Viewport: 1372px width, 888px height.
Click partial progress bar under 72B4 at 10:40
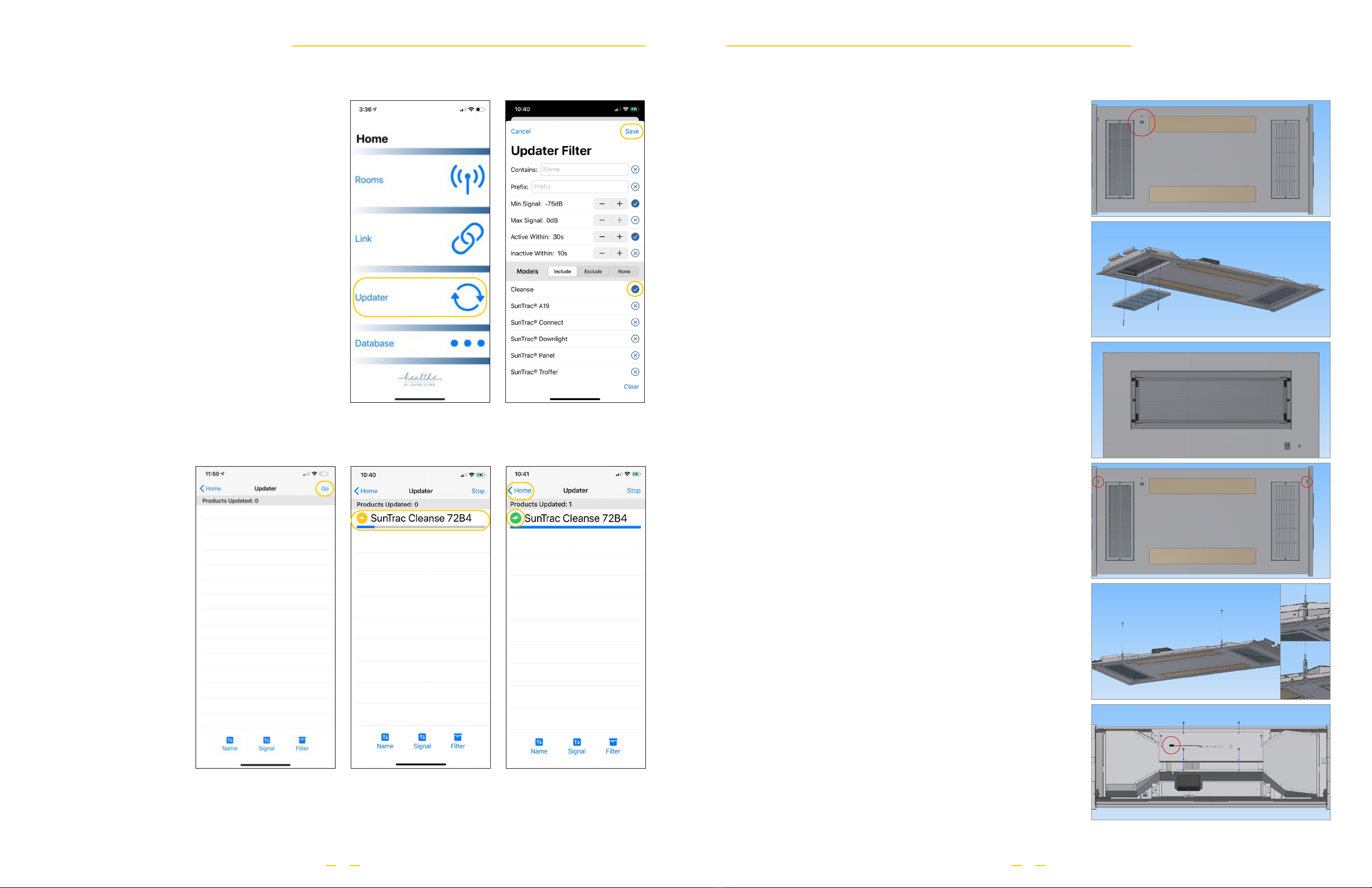coord(421,527)
